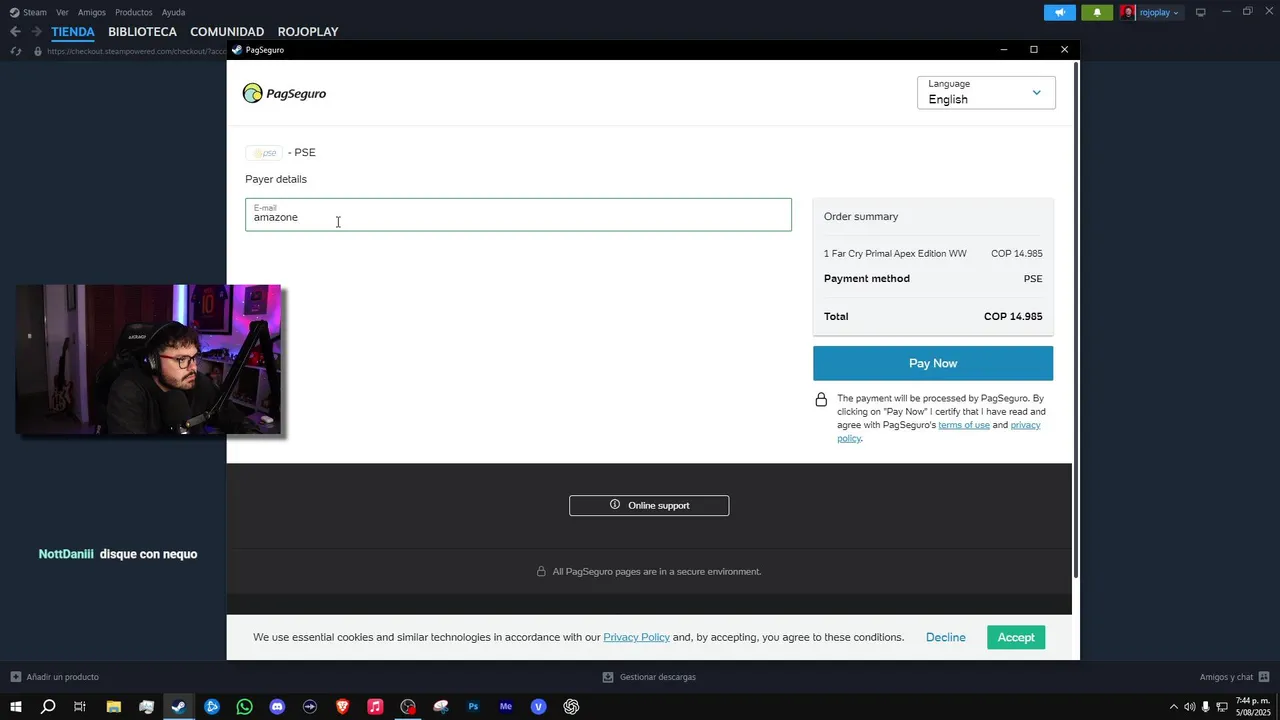Open Gestionar descargas
This screenshot has height=720, width=1280.
(x=649, y=677)
